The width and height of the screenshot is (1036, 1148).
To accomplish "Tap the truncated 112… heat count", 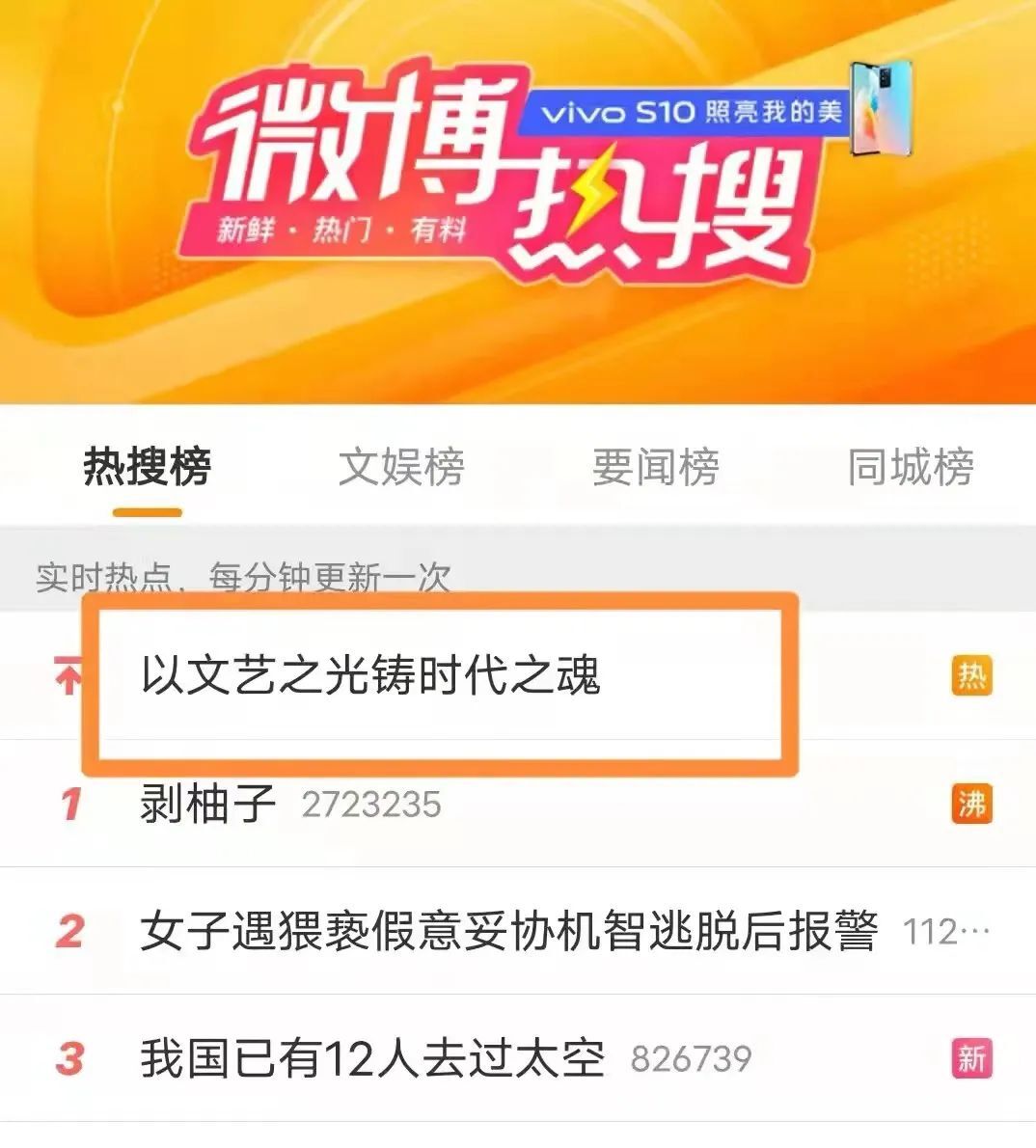I will pyautogui.click(x=946, y=932).
